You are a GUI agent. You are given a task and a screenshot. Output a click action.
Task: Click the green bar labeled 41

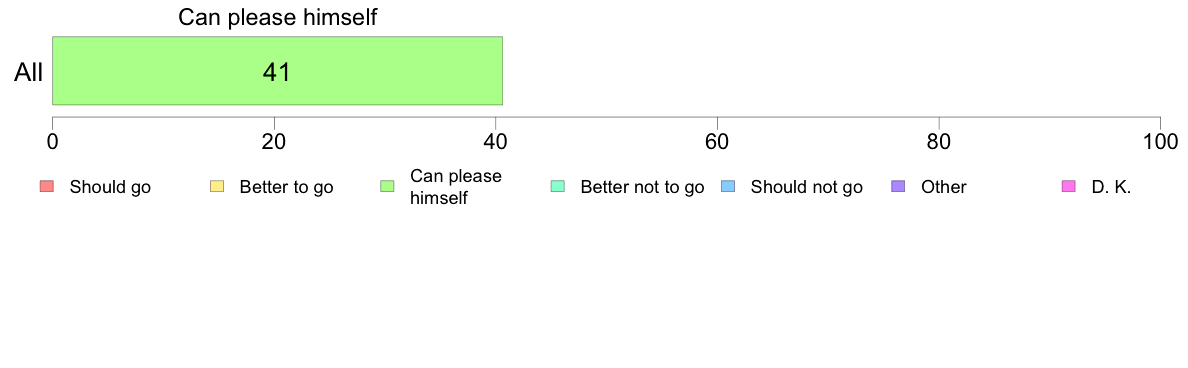point(277,70)
